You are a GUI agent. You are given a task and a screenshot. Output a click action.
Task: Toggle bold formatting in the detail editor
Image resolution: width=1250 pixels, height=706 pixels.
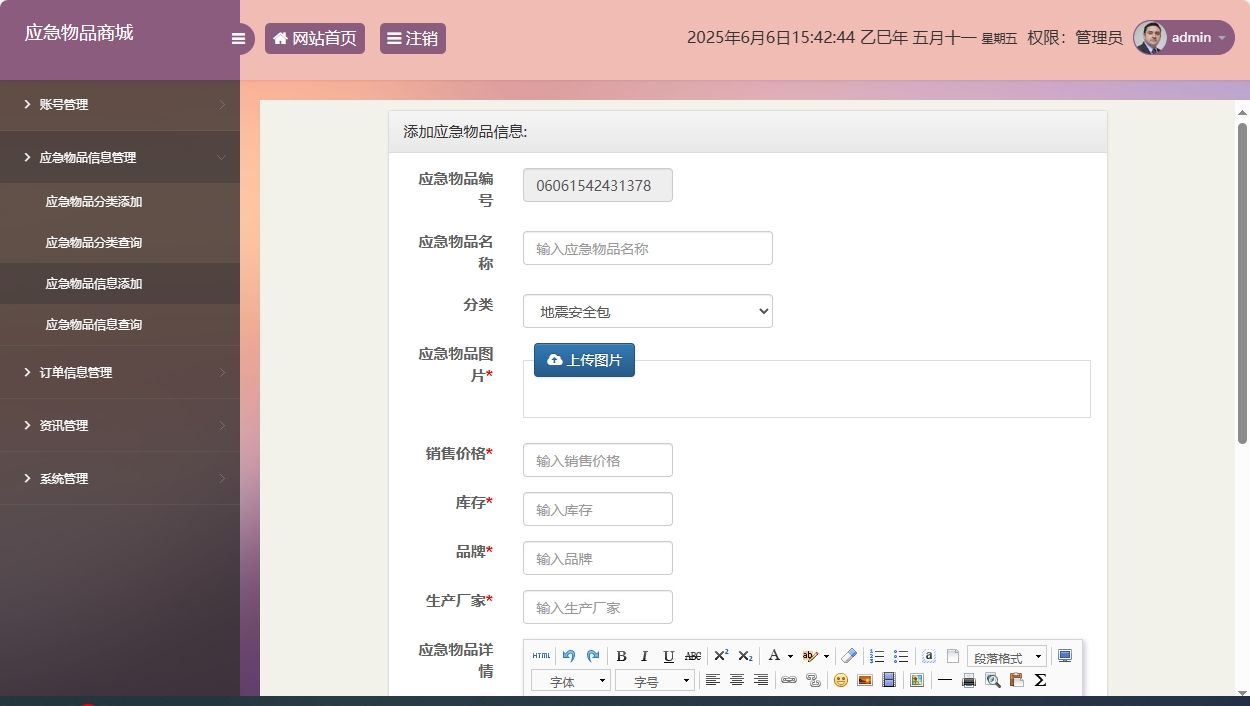(621, 656)
